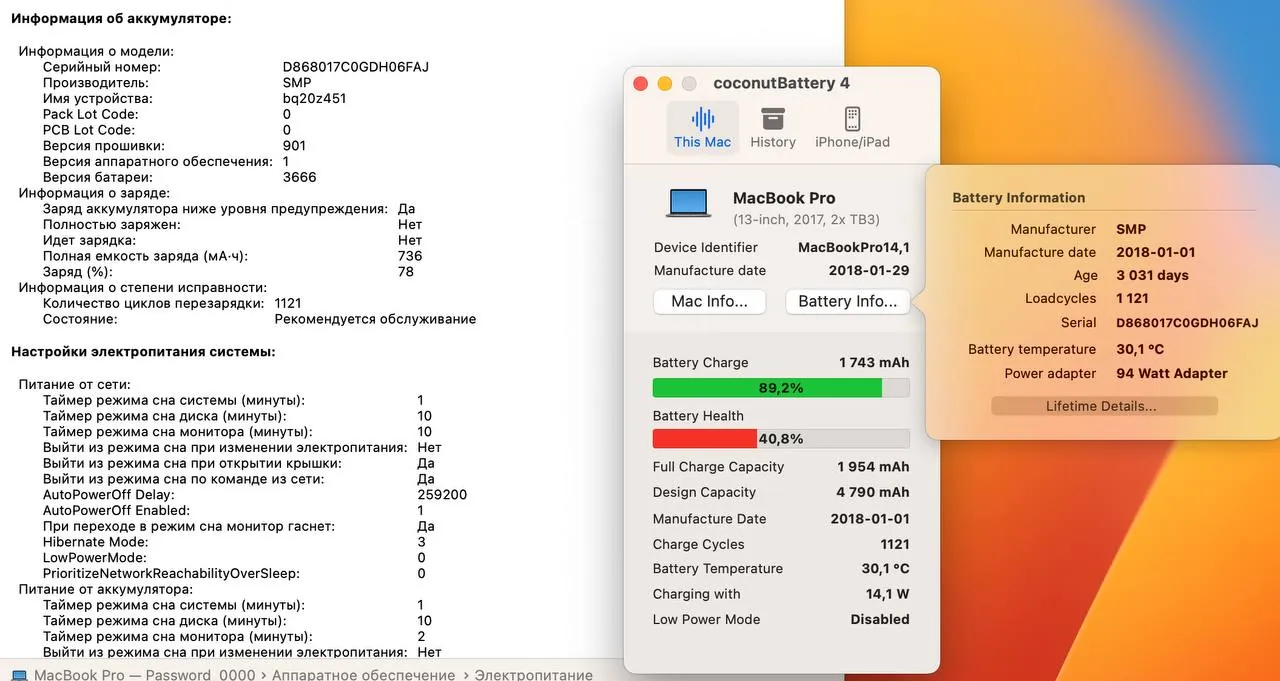Switch to This Mac tab in coconutBattery
This screenshot has width=1280, height=681.
[x=703, y=128]
